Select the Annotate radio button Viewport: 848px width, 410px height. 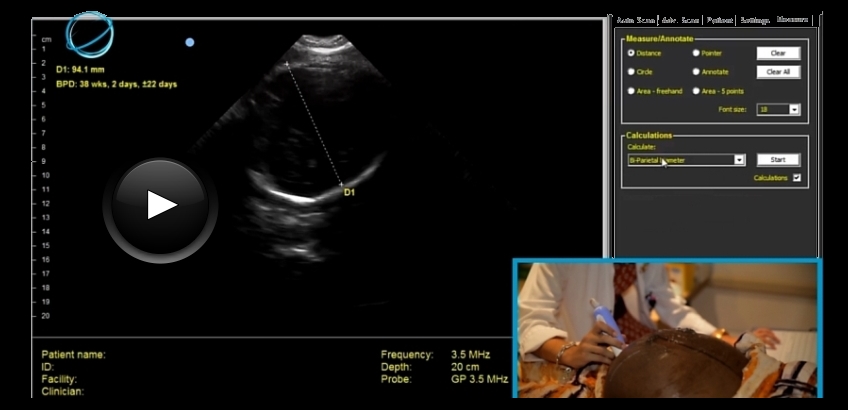696,71
